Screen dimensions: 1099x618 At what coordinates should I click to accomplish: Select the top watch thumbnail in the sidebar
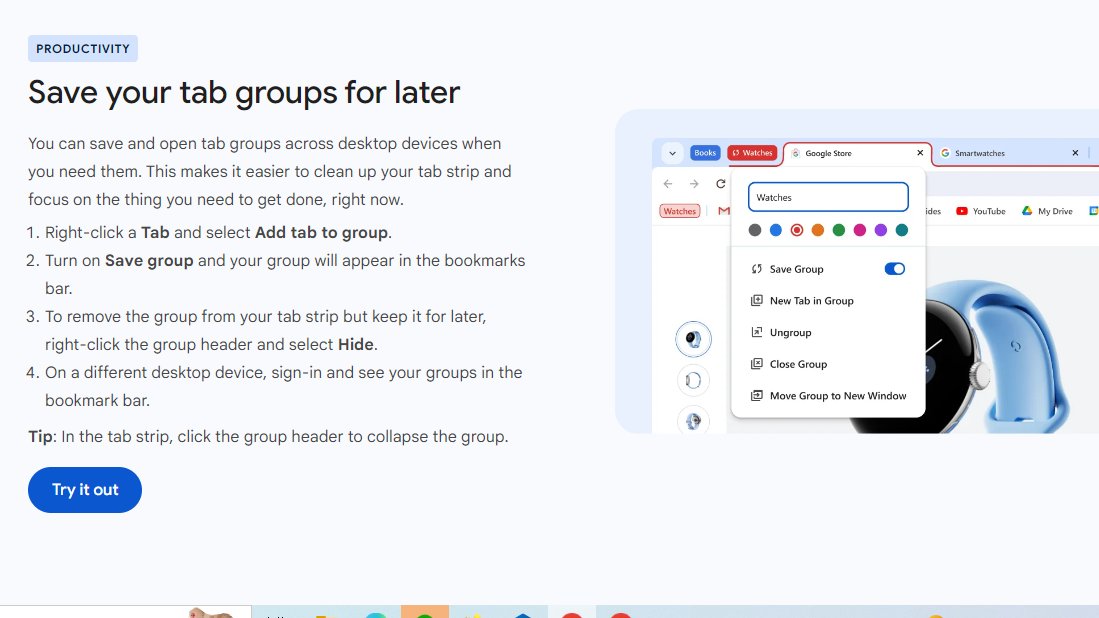pyautogui.click(x=693, y=339)
